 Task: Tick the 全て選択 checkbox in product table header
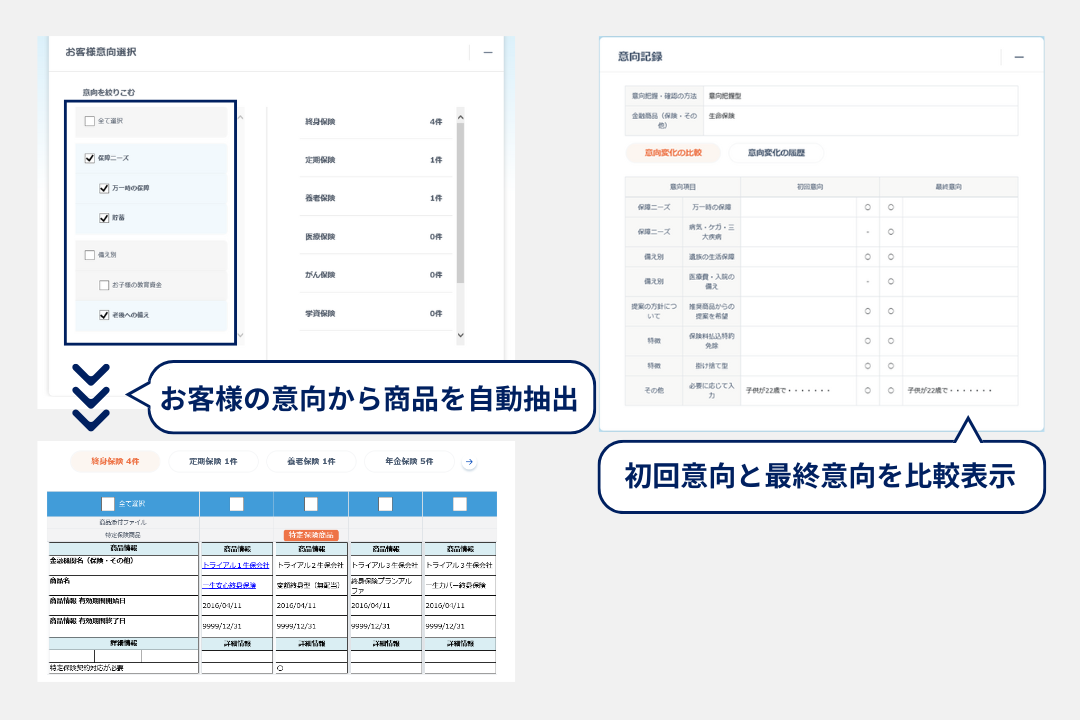point(108,504)
